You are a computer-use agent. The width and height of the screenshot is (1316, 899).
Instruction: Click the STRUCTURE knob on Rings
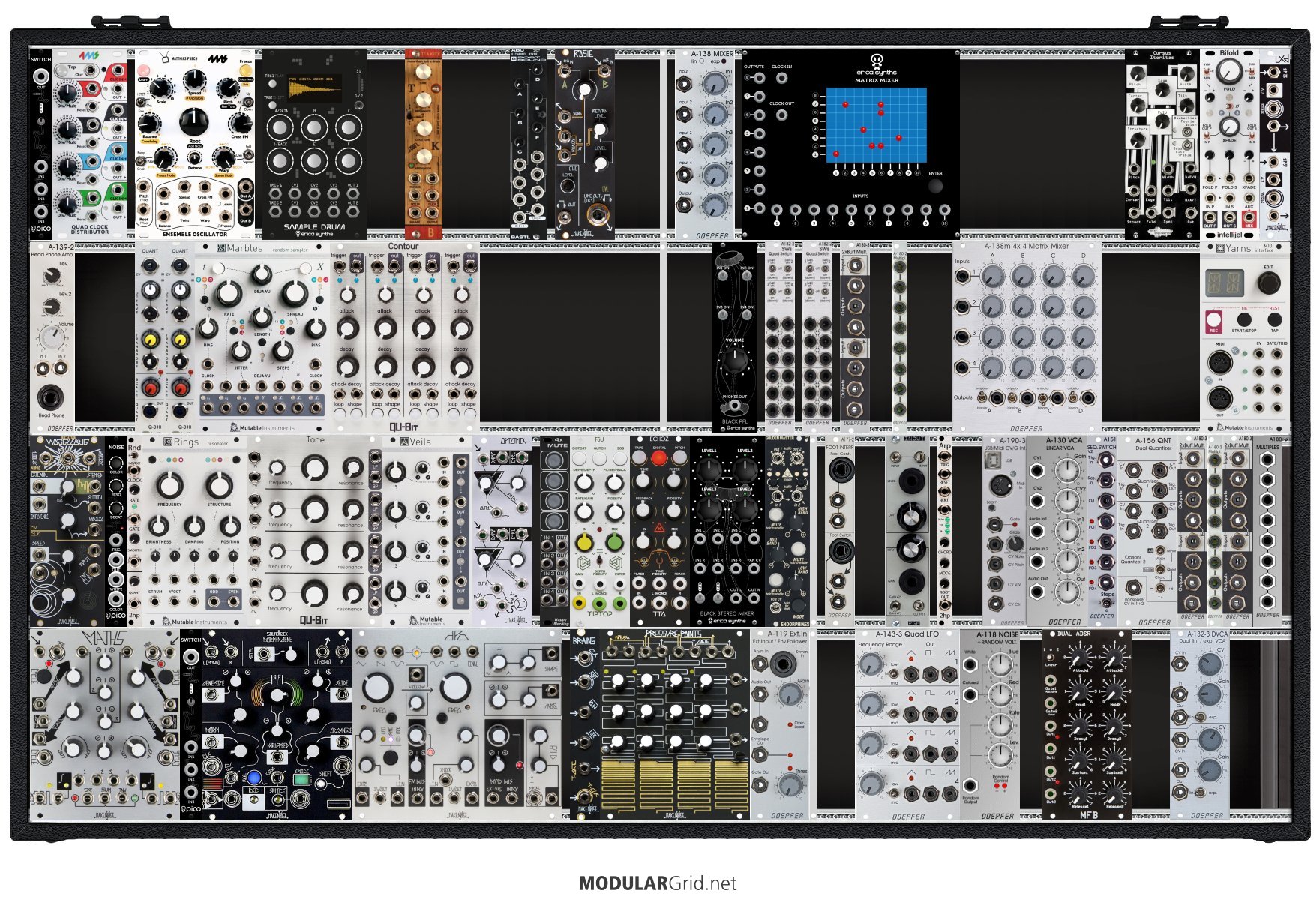click(x=219, y=485)
